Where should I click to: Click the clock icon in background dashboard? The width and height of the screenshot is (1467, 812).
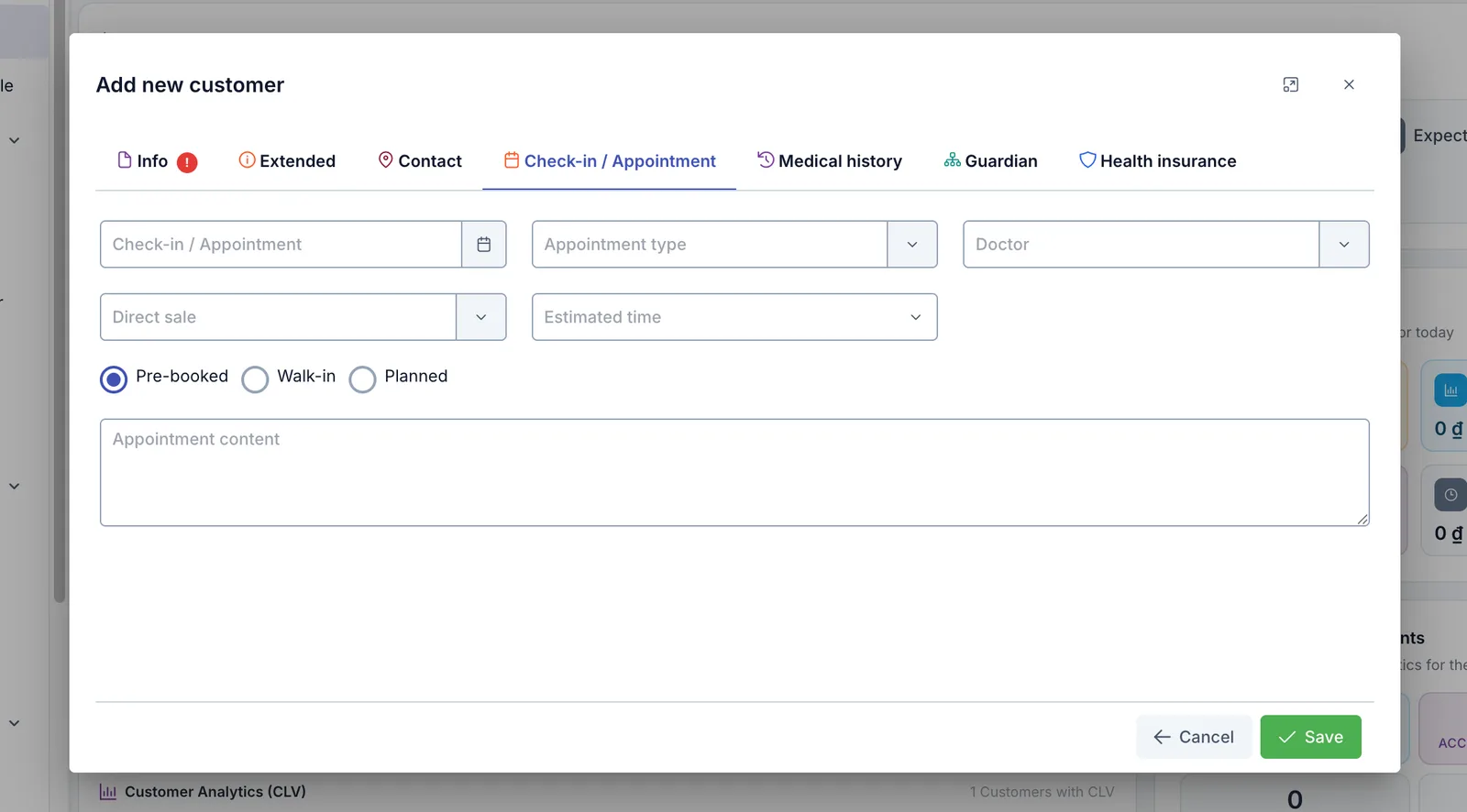click(1450, 495)
